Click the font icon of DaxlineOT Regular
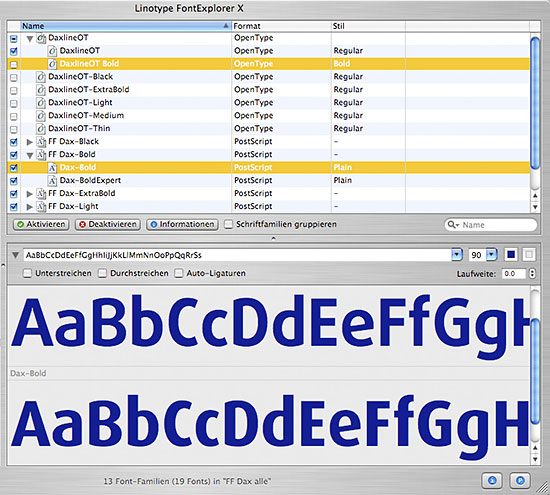The width and height of the screenshot is (550, 495). pos(52,51)
